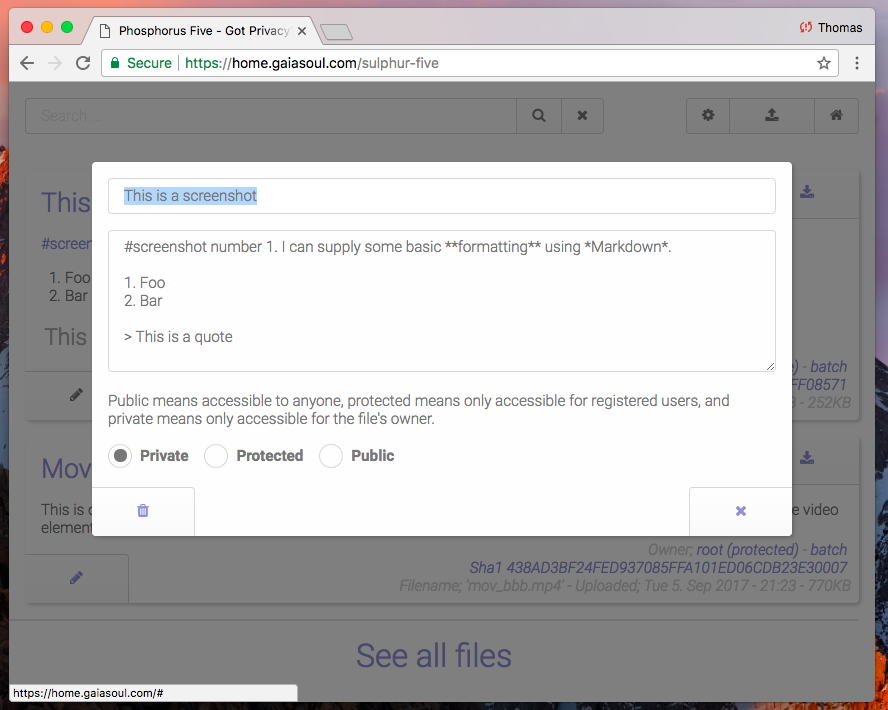Download the movie file via download icon
Screen dimensions: 888x710
pos(807,457)
